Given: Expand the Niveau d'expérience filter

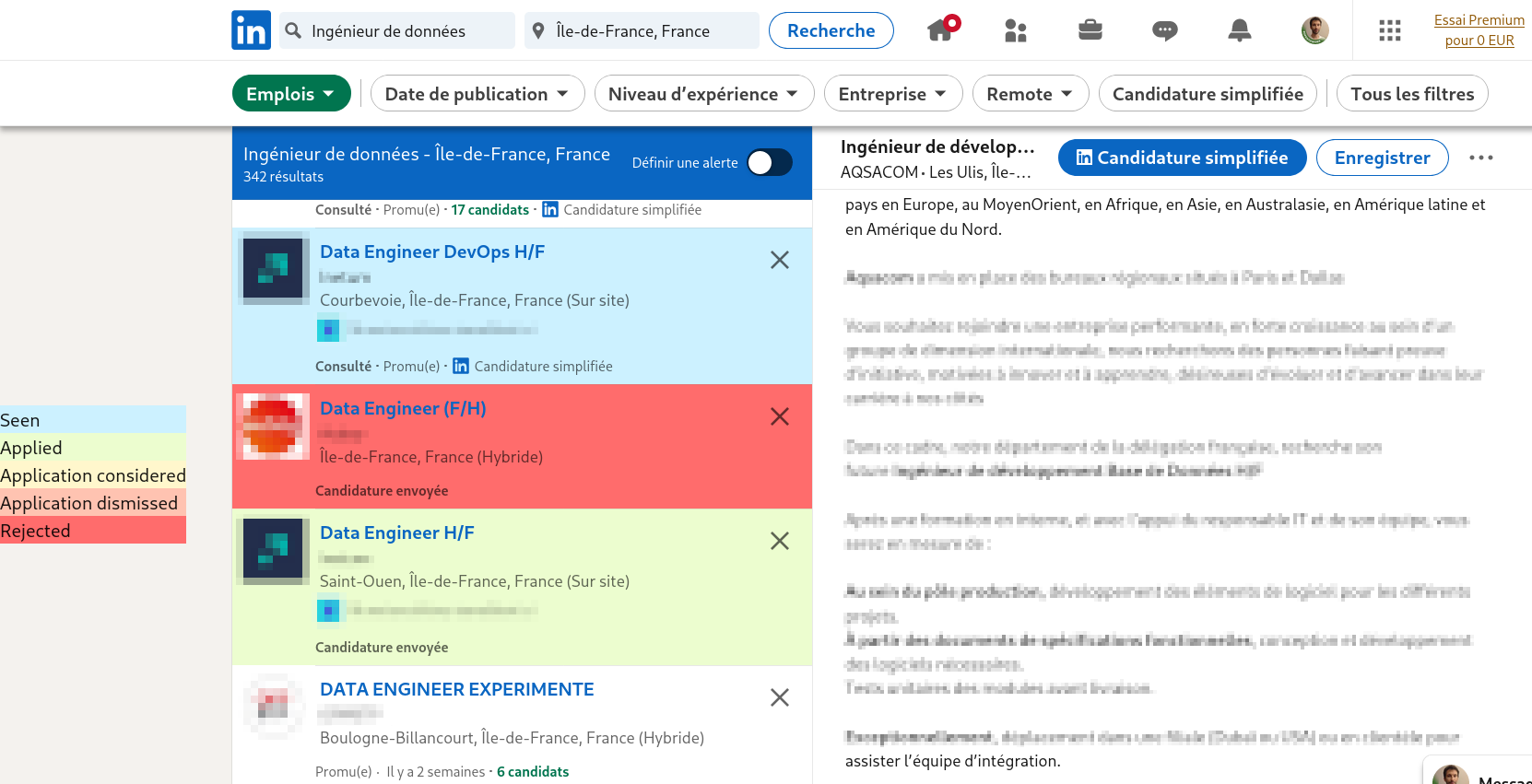Looking at the screenshot, I should pyautogui.click(x=703, y=94).
